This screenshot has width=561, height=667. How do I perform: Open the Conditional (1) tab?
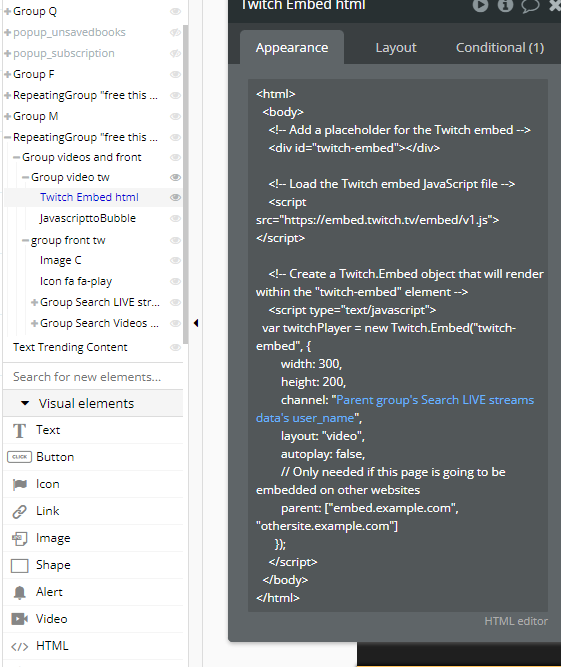[x=500, y=48]
